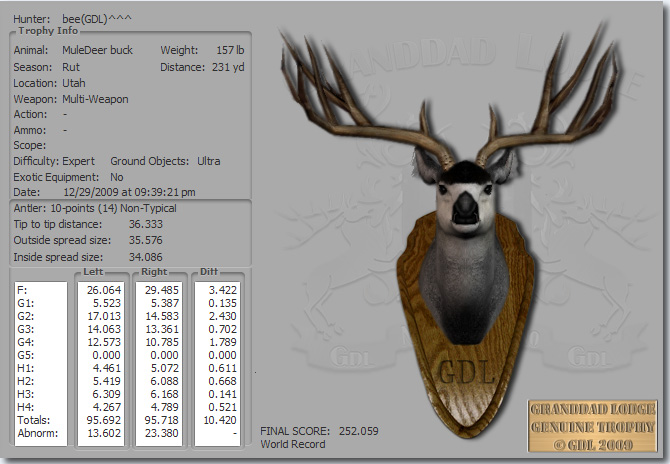
Task: Click the Trophy Info group label
Action: [48, 31]
